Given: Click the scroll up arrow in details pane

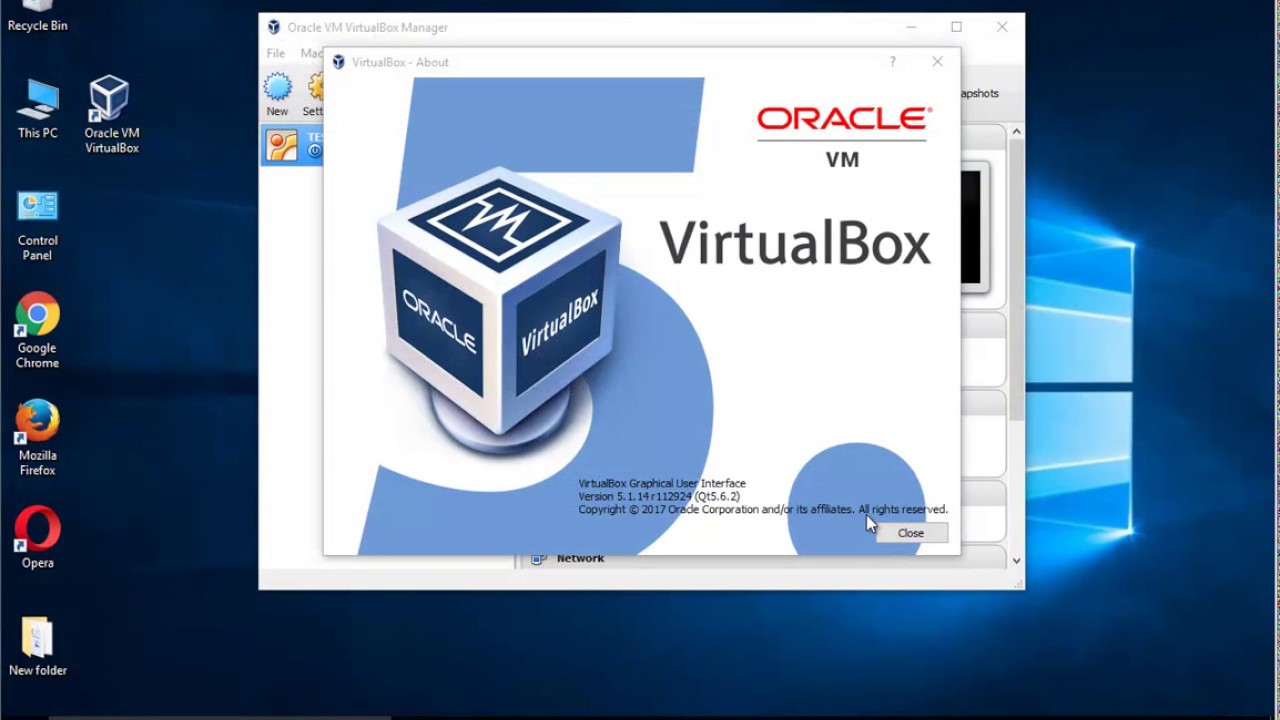Looking at the screenshot, I should pos(1016,132).
